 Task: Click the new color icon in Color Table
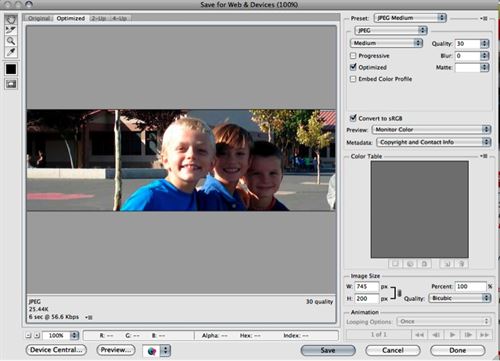[x=447, y=264]
